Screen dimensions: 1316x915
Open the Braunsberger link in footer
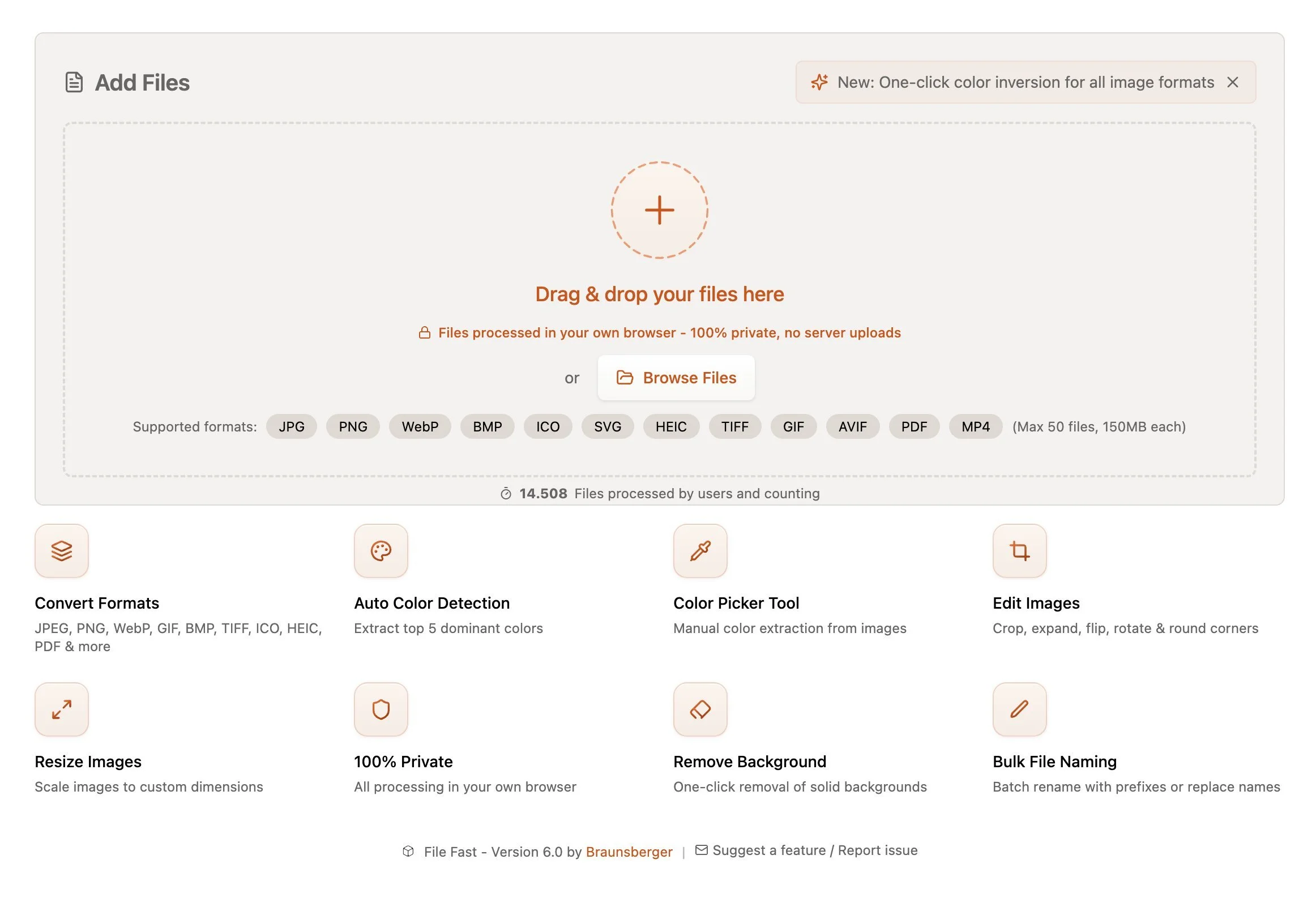pos(629,852)
